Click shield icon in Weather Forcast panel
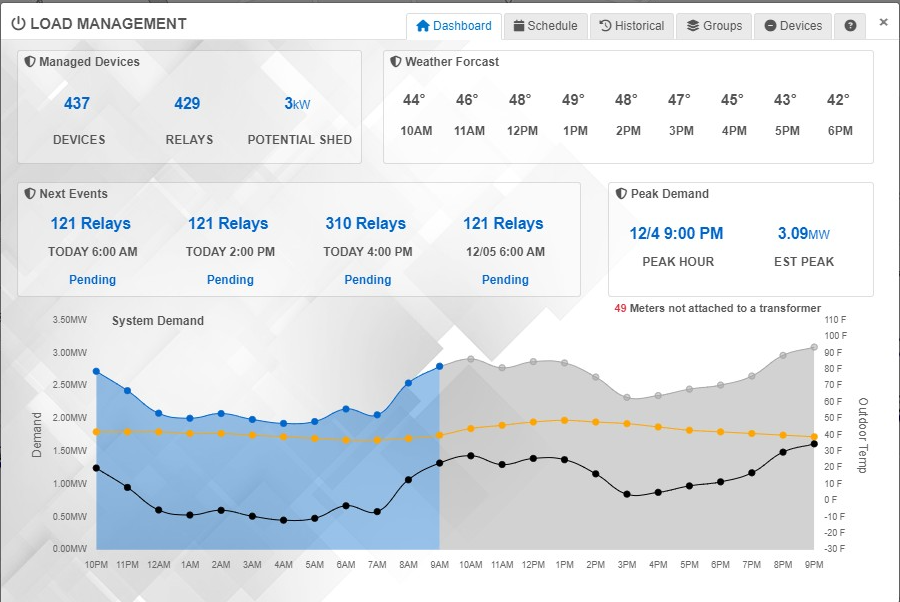 point(396,62)
